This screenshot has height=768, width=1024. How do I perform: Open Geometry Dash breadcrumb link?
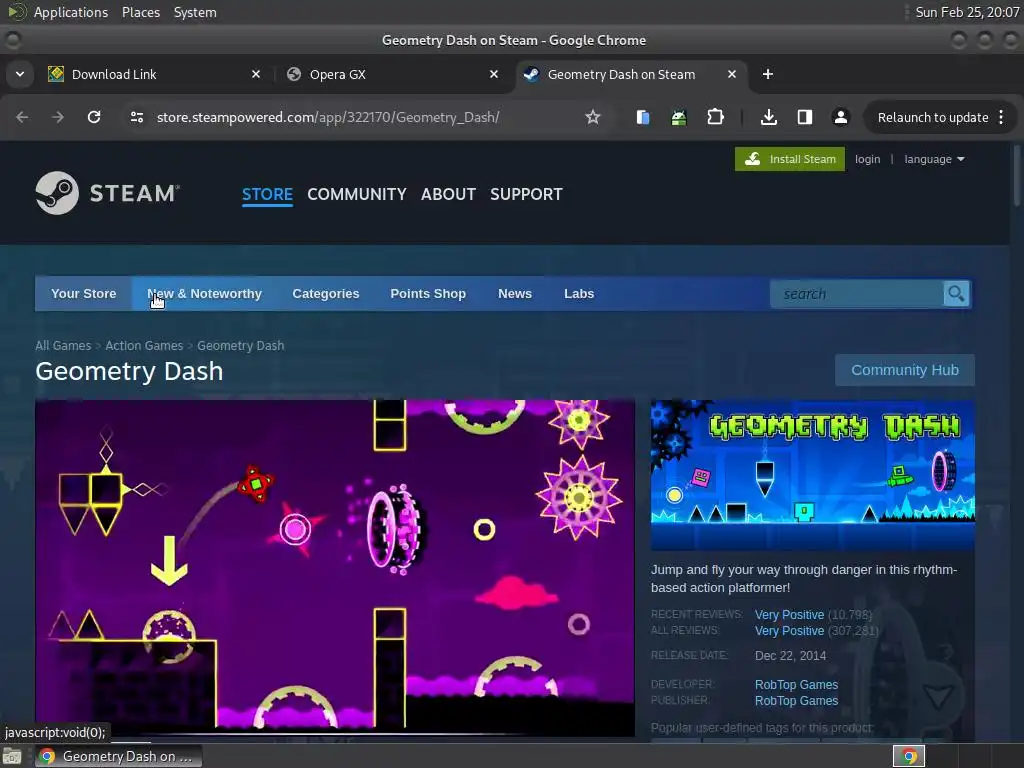[240, 345]
